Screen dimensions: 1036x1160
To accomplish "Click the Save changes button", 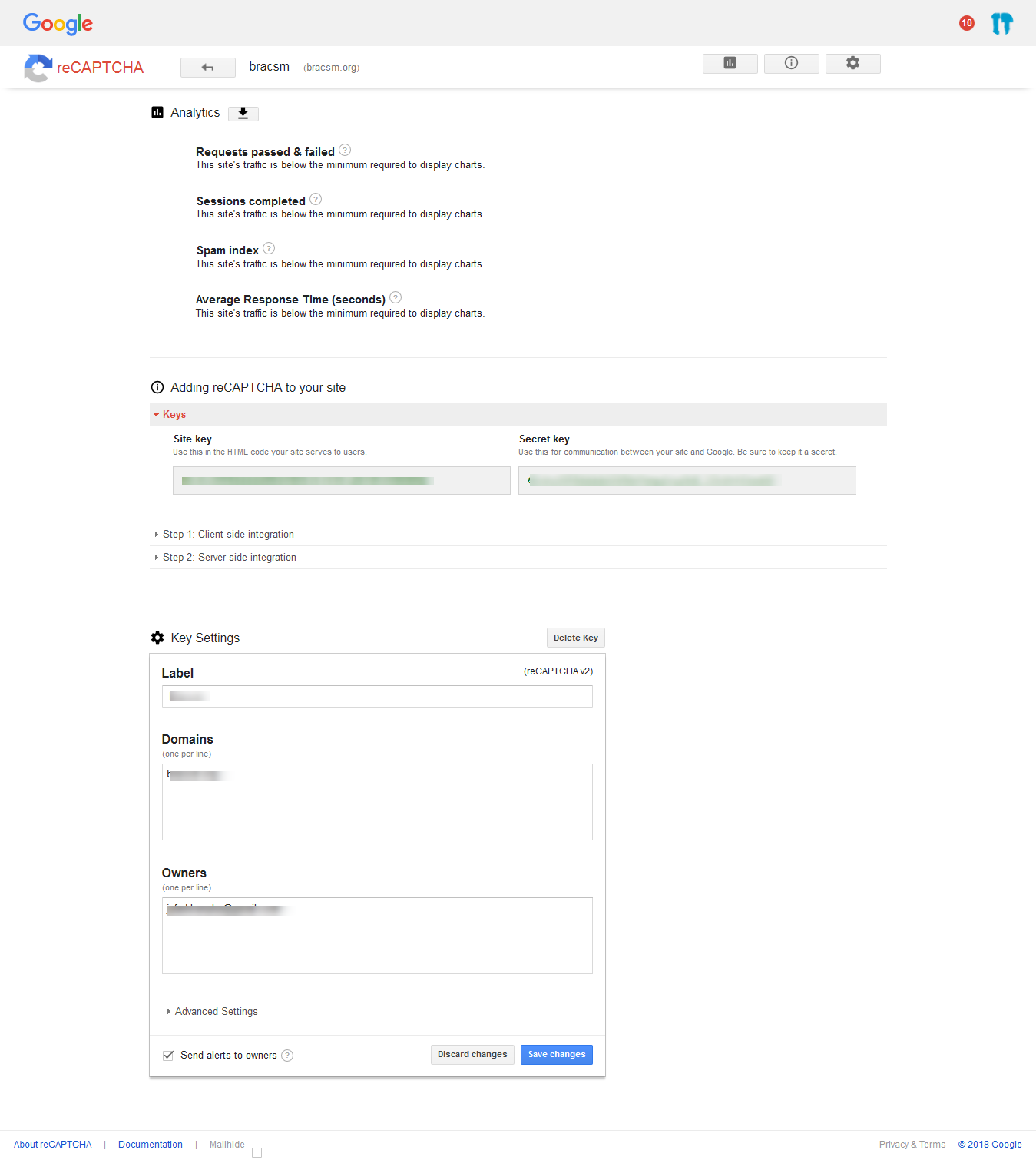I will tap(556, 1055).
